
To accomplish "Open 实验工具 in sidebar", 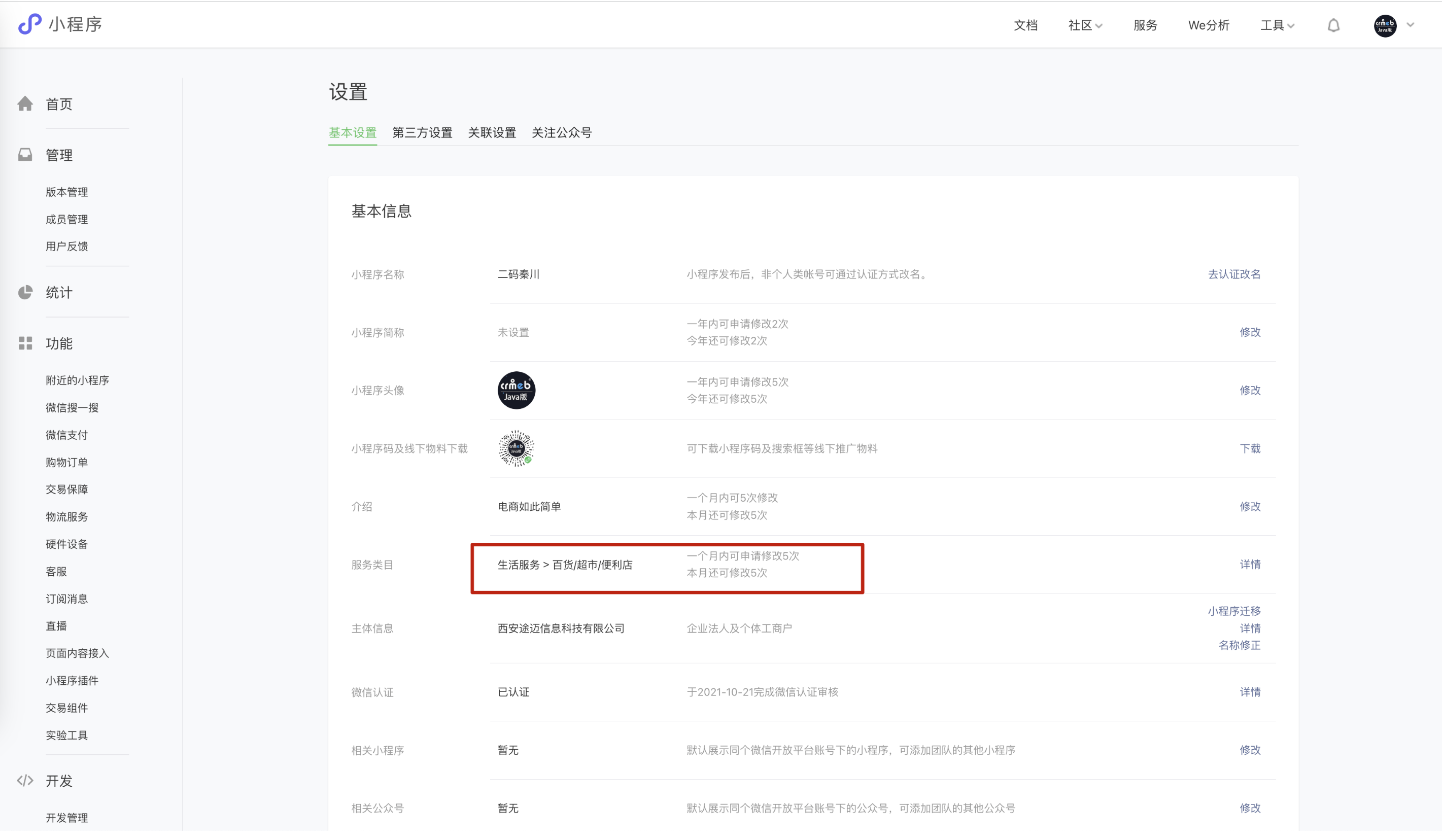I will coord(67,734).
